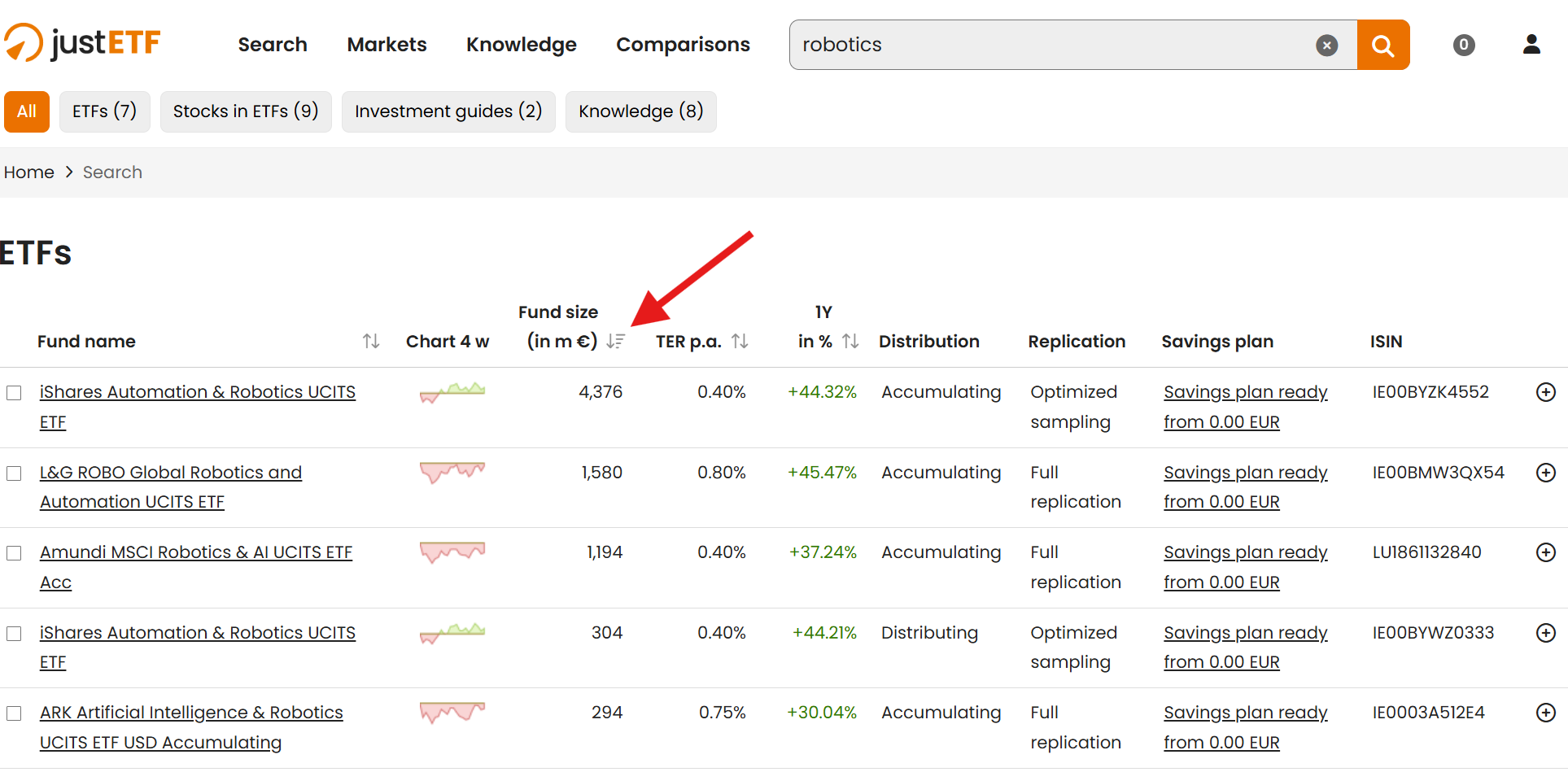Image resolution: width=1568 pixels, height=772 pixels.
Task: Open Amundi MSCI Robotics & AI UCITS ETF Acc
Action: coord(196,567)
